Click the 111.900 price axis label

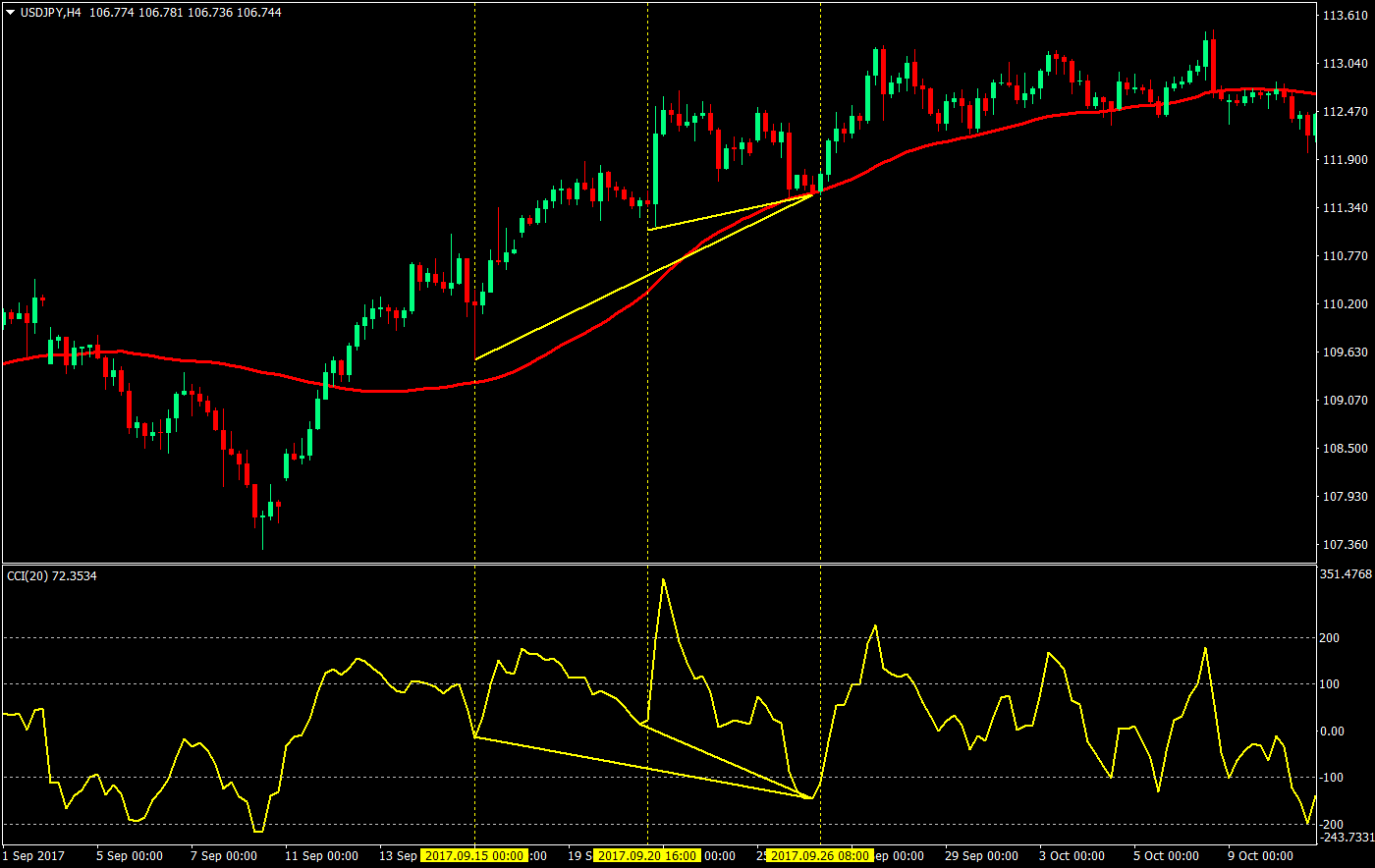pyautogui.click(x=1347, y=159)
